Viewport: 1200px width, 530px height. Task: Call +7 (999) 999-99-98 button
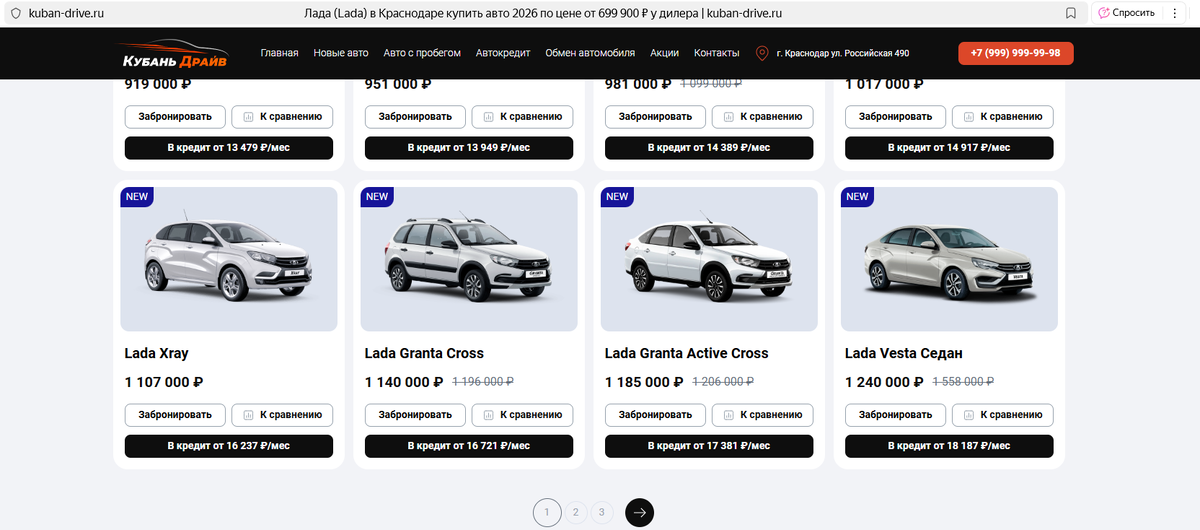click(x=1016, y=53)
